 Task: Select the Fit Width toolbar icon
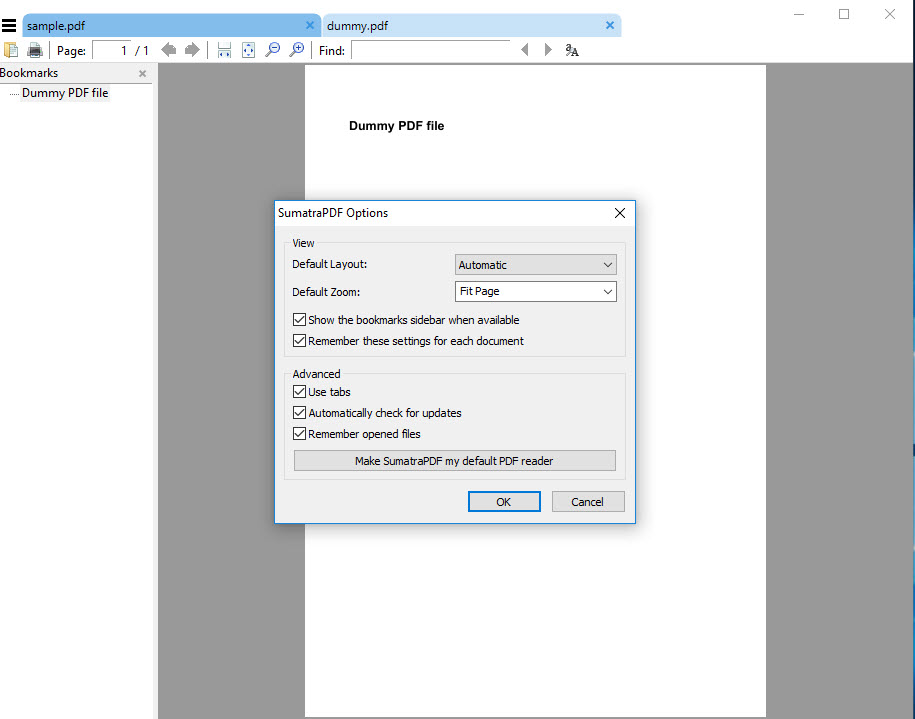pyautogui.click(x=224, y=50)
